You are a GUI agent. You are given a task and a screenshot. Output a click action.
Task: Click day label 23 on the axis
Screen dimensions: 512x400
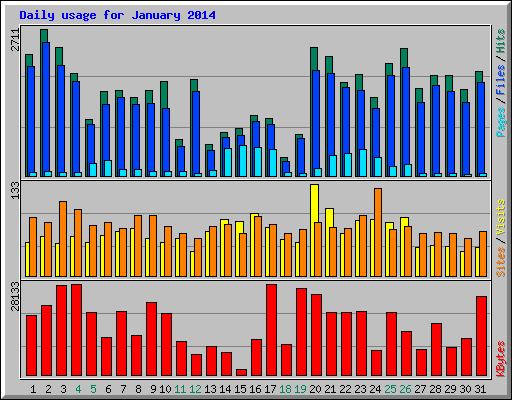click(x=360, y=389)
